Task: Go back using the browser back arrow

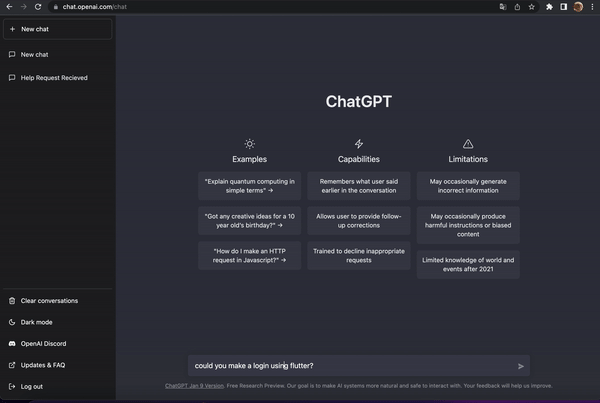Action: [x=9, y=7]
